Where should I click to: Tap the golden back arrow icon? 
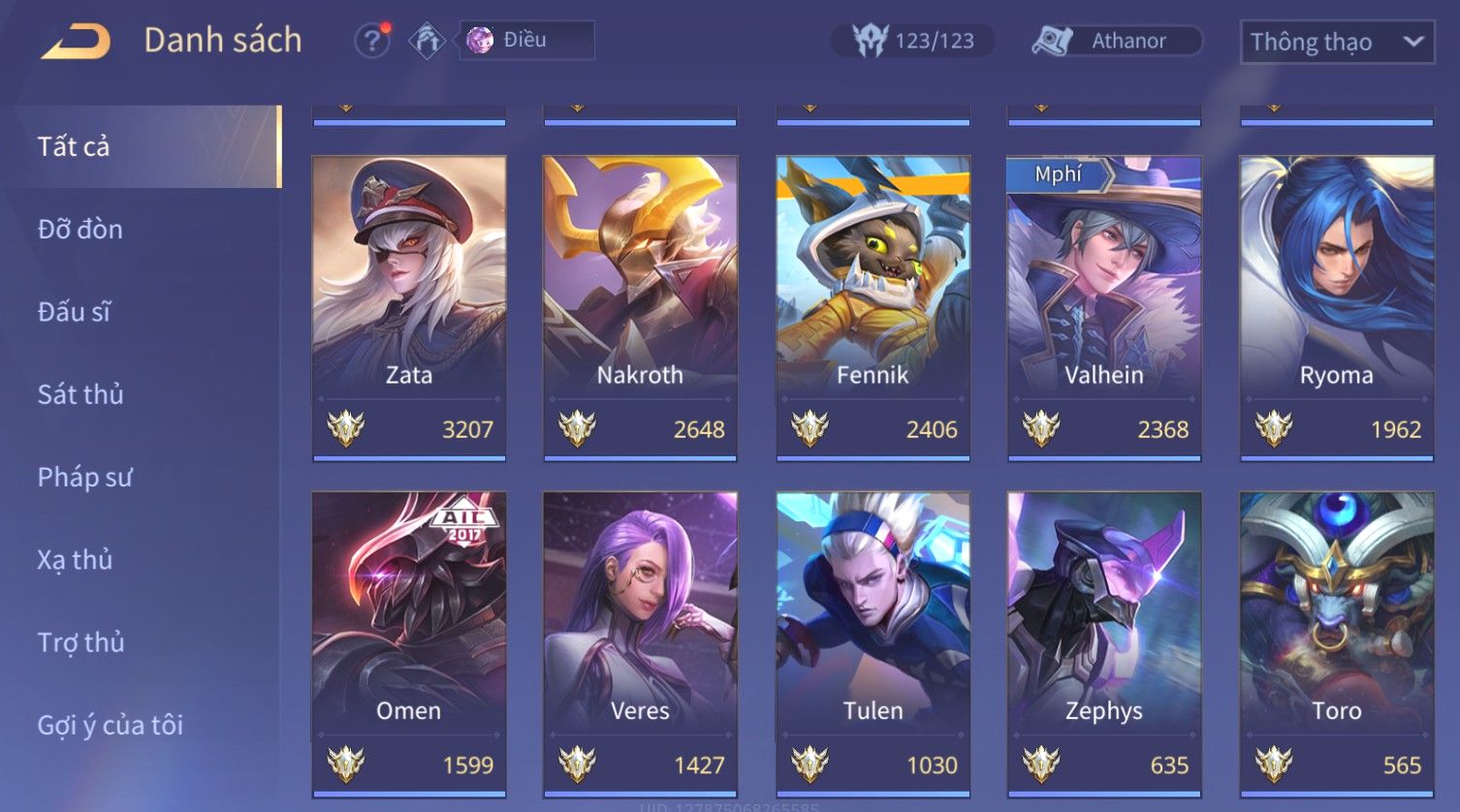pyautogui.click(x=77, y=42)
